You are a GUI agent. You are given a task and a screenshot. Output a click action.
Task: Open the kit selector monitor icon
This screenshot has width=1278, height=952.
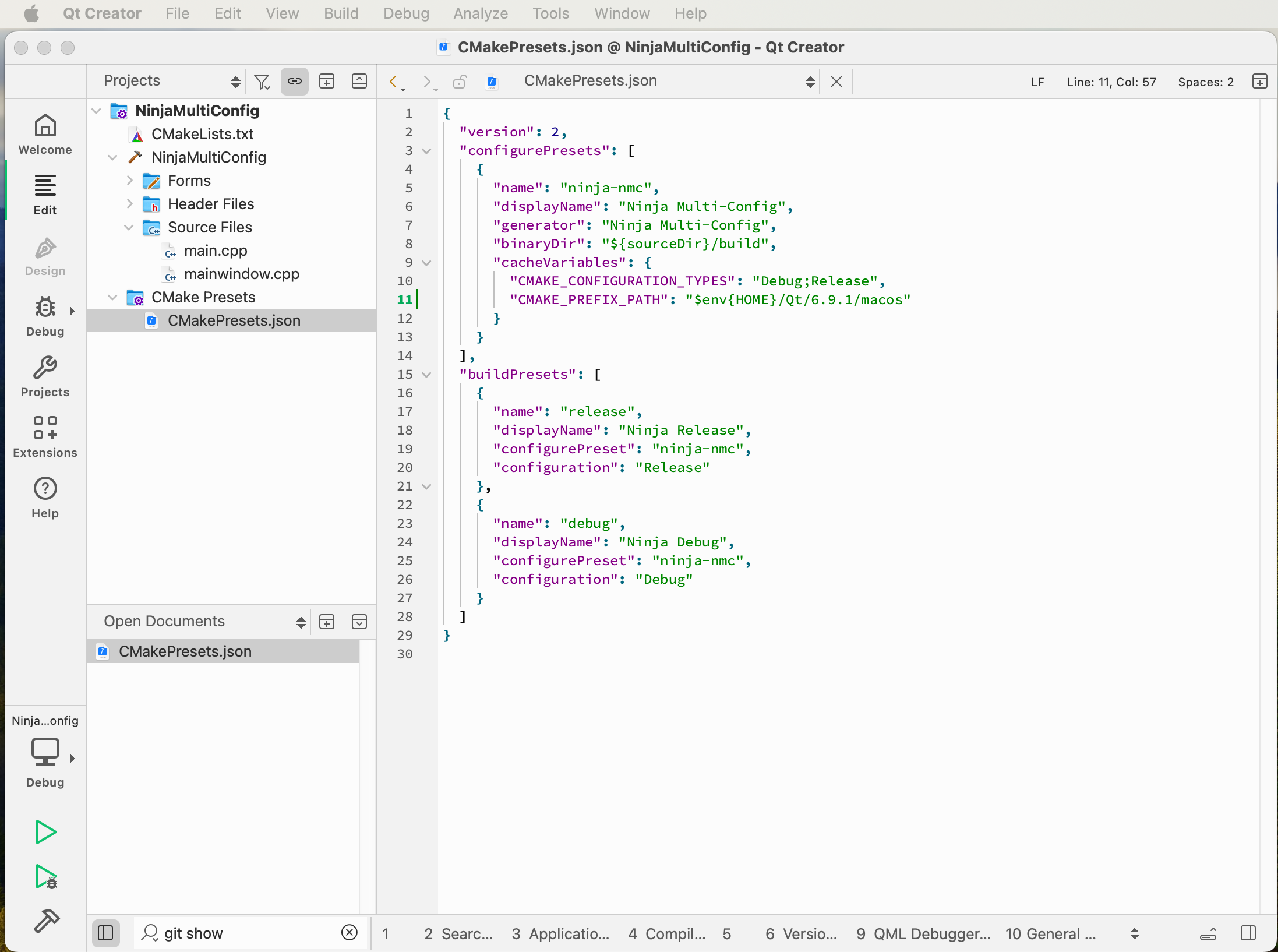point(45,752)
